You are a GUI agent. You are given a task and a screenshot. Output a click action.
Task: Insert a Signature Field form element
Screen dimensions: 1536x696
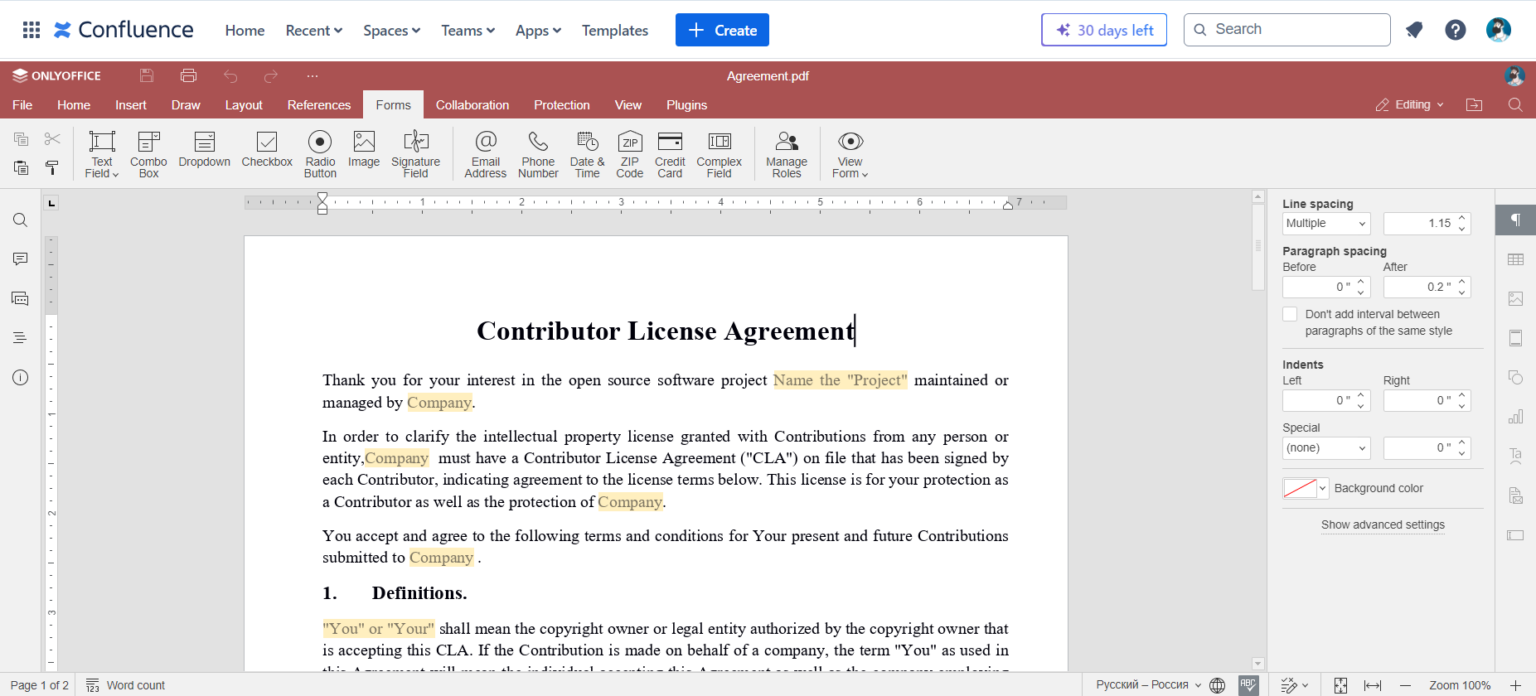(415, 153)
